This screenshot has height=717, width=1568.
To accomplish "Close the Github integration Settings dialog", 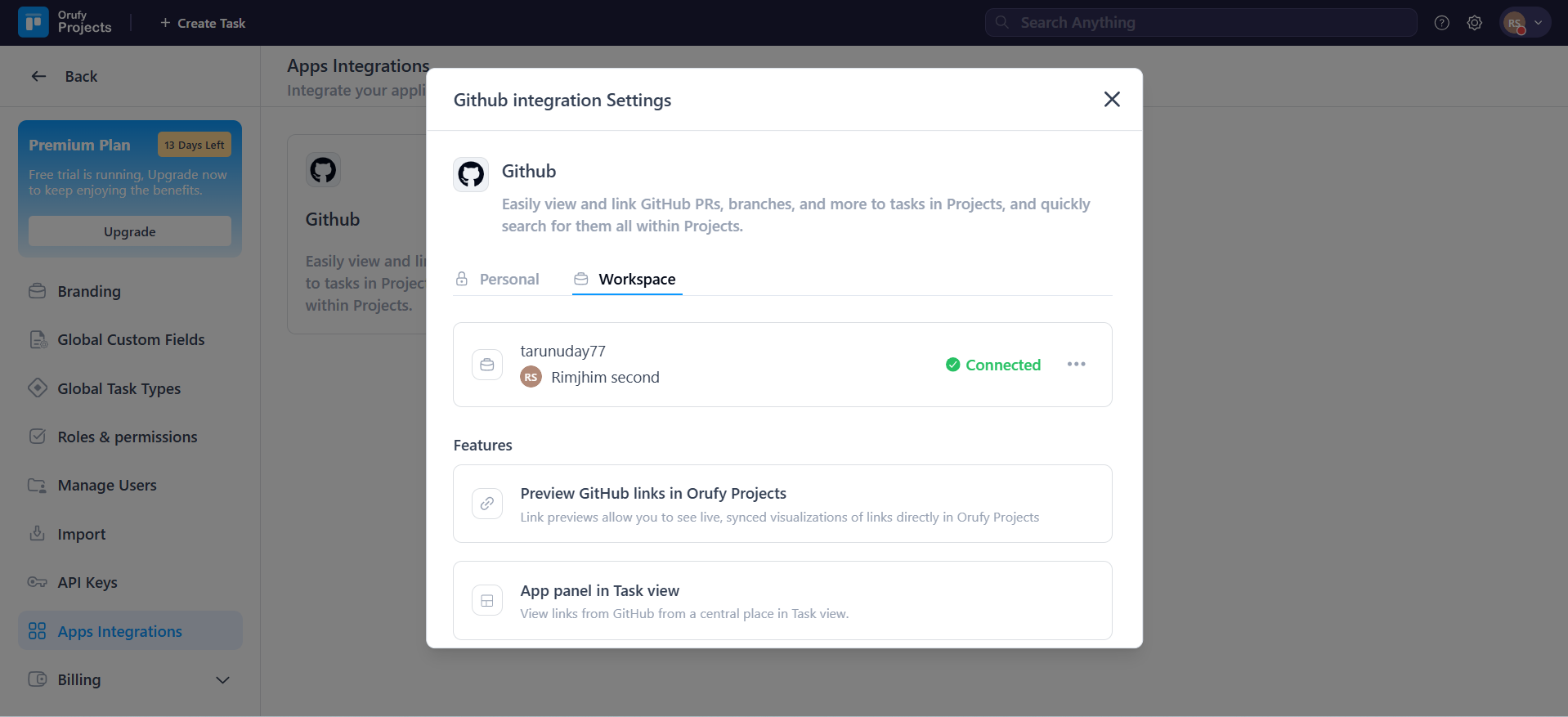I will [x=1111, y=100].
